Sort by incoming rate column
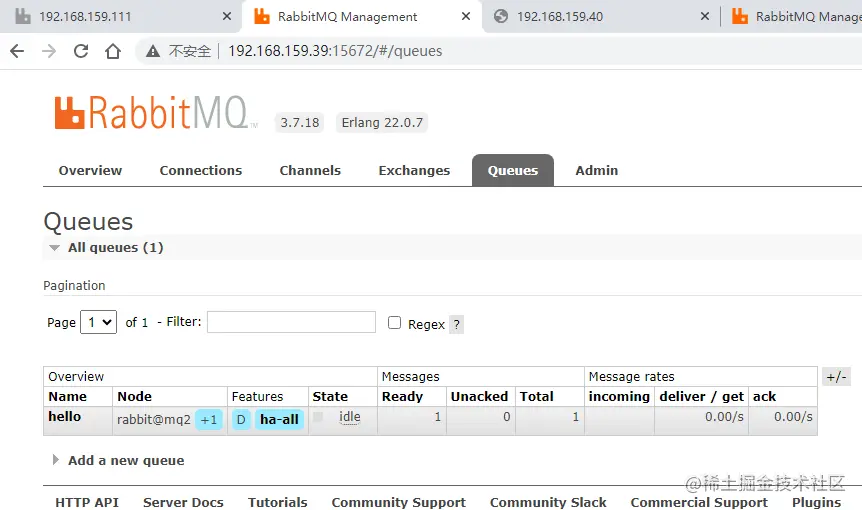This screenshot has width=862, height=510. click(x=619, y=396)
